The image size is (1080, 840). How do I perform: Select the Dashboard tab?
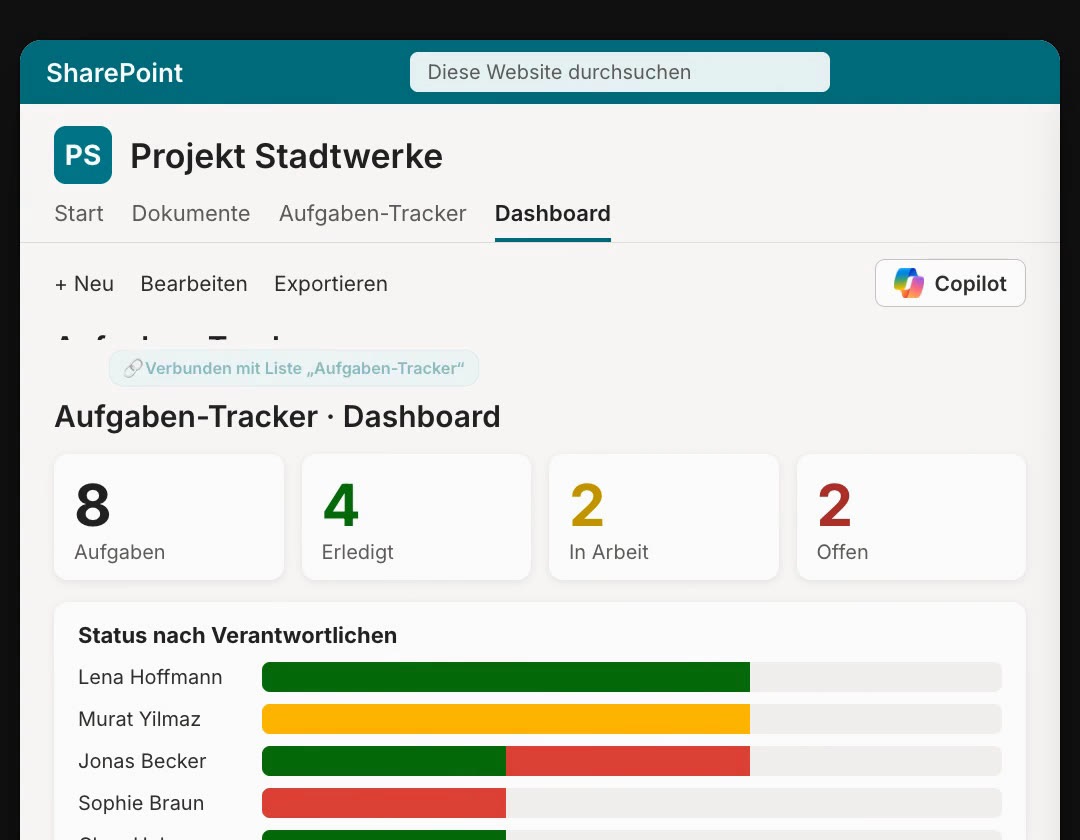pos(552,213)
